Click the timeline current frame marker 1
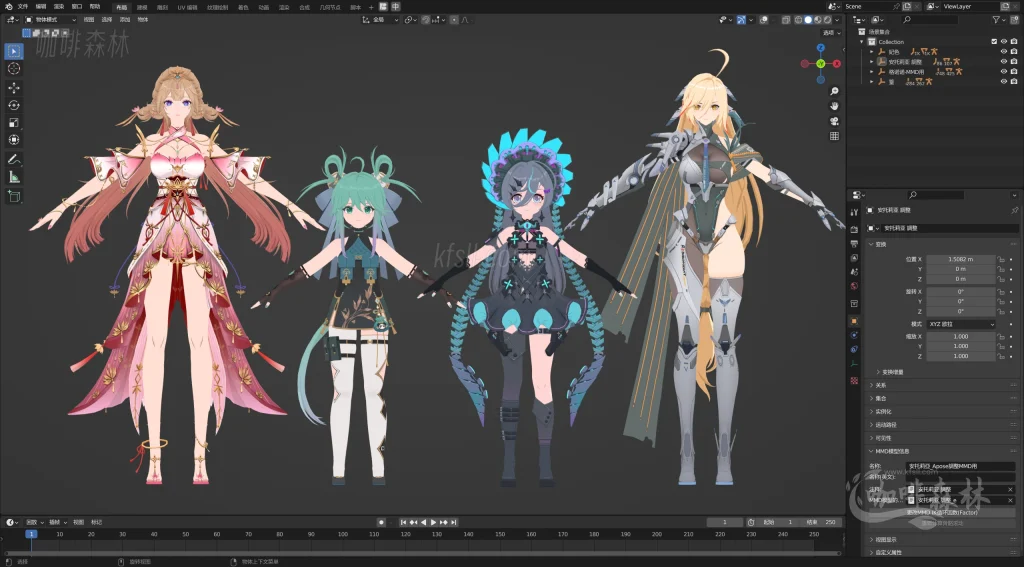1024x567 pixels. [31, 534]
